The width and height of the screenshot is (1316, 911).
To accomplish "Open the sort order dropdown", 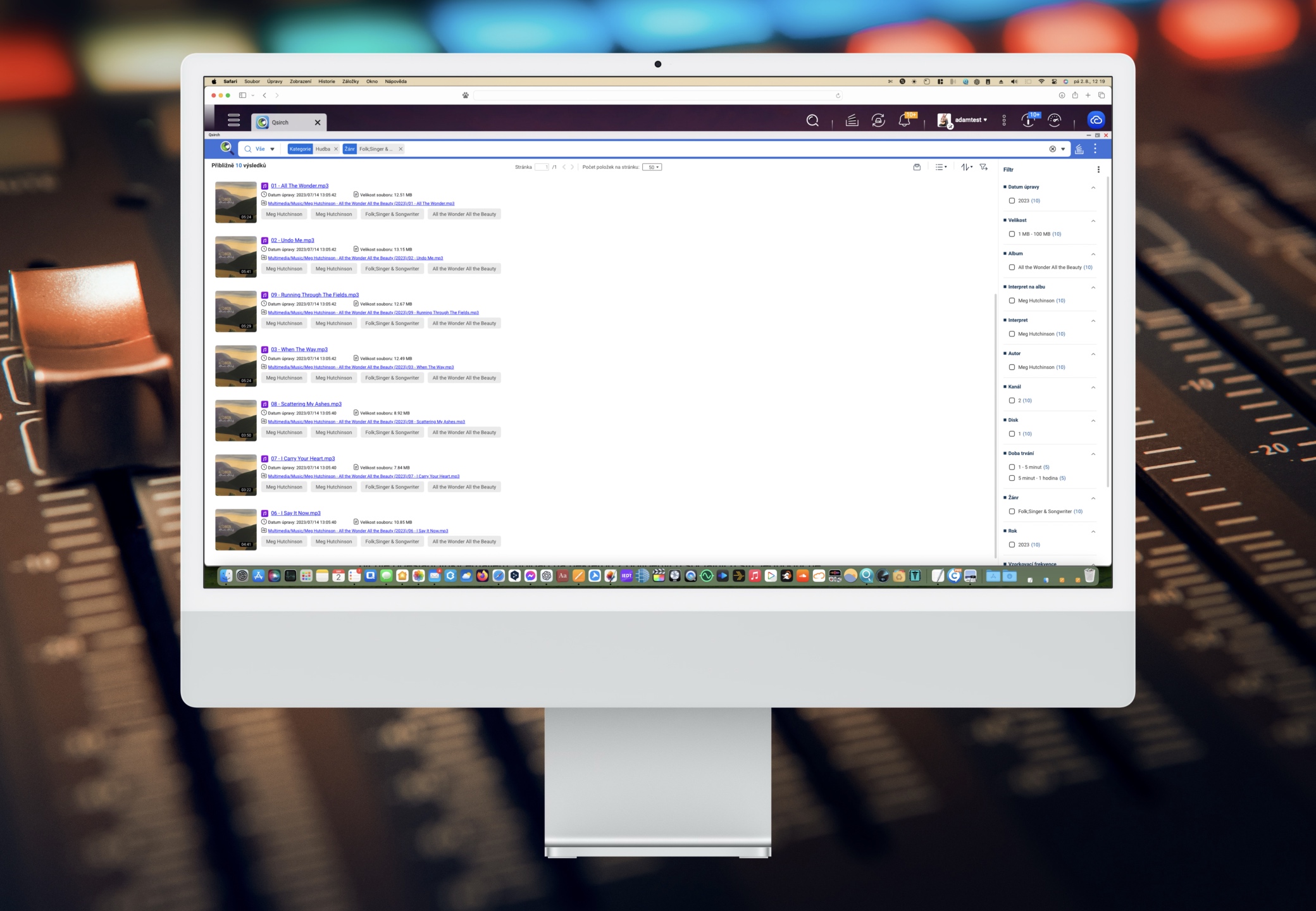I will 966,167.
